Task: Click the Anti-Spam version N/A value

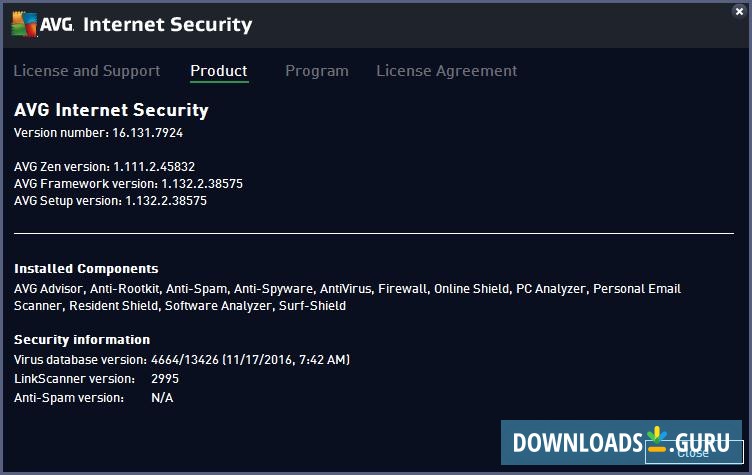Action: click(162, 398)
